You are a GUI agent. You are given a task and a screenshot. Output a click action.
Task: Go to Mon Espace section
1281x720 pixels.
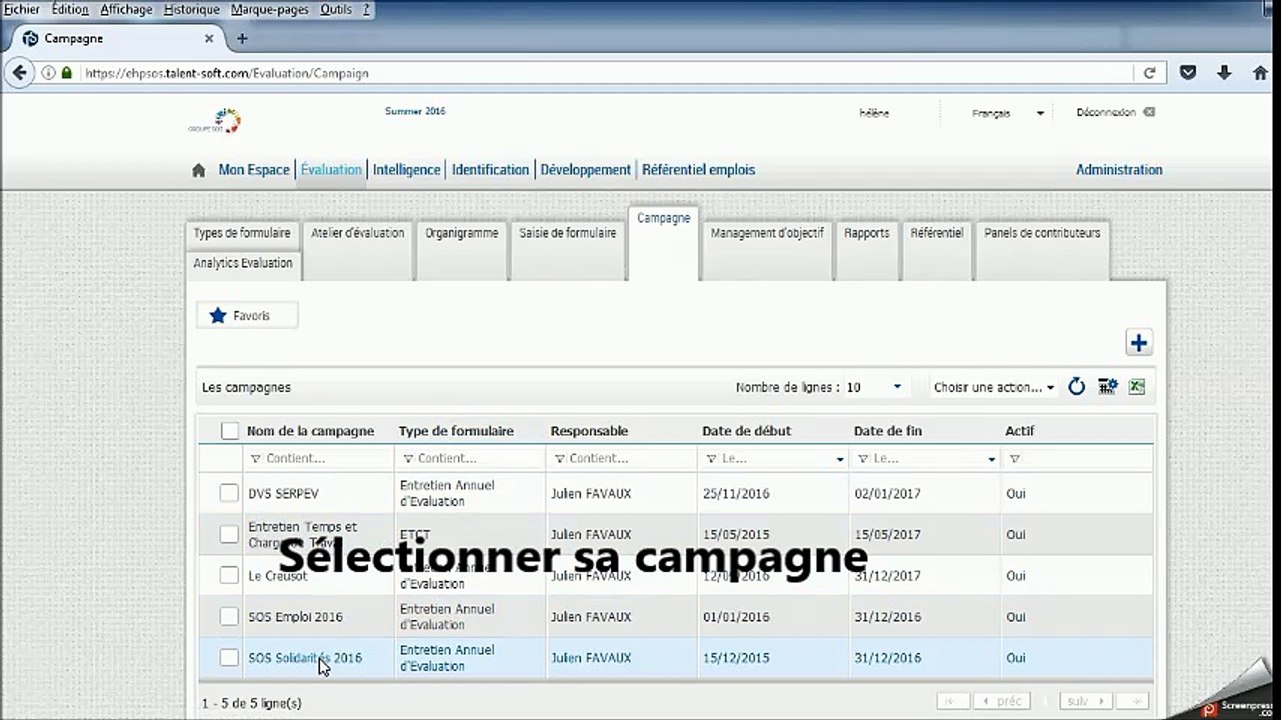pos(254,170)
